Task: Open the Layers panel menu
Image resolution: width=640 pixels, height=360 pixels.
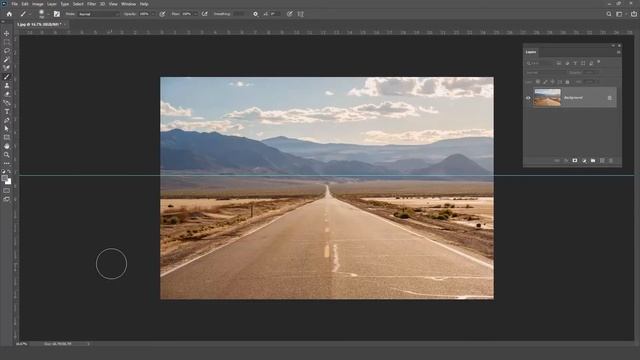Action: [618, 52]
